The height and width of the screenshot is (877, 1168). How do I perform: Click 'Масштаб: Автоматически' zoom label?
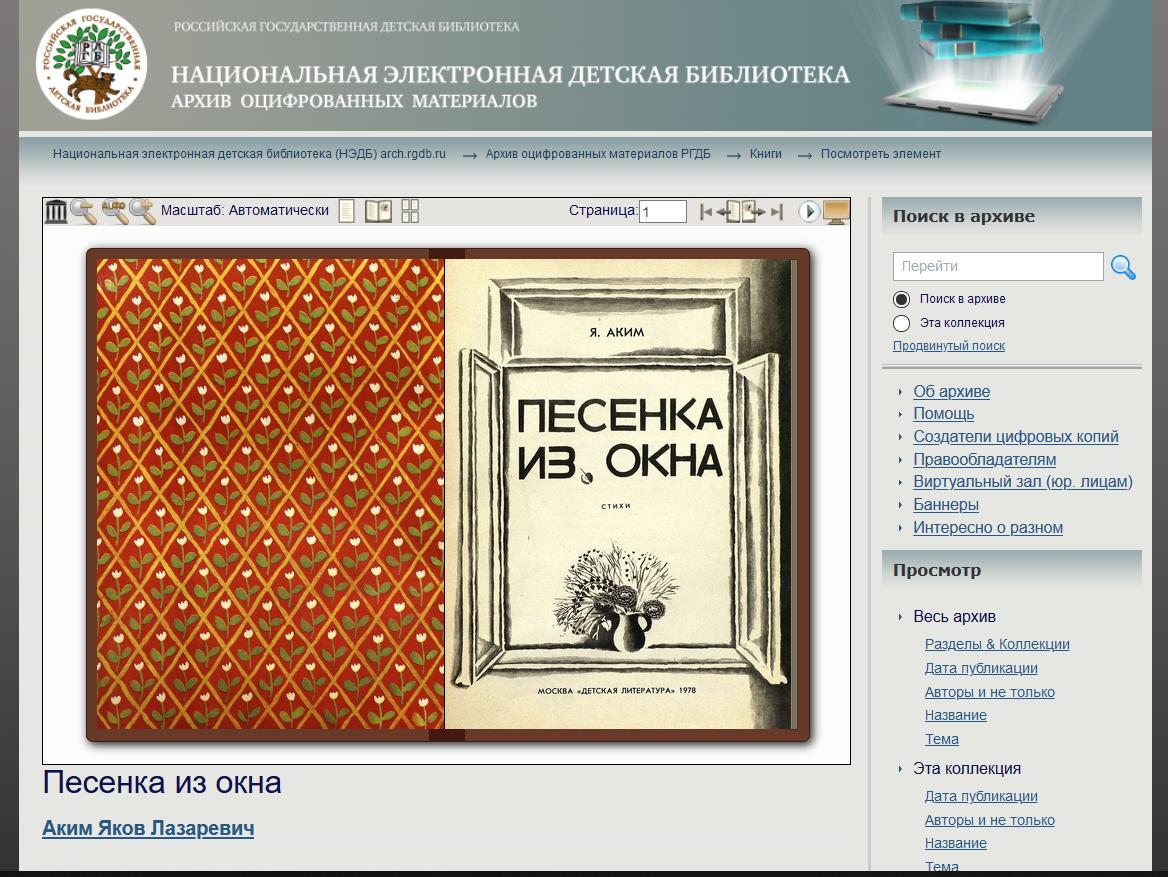(x=244, y=211)
